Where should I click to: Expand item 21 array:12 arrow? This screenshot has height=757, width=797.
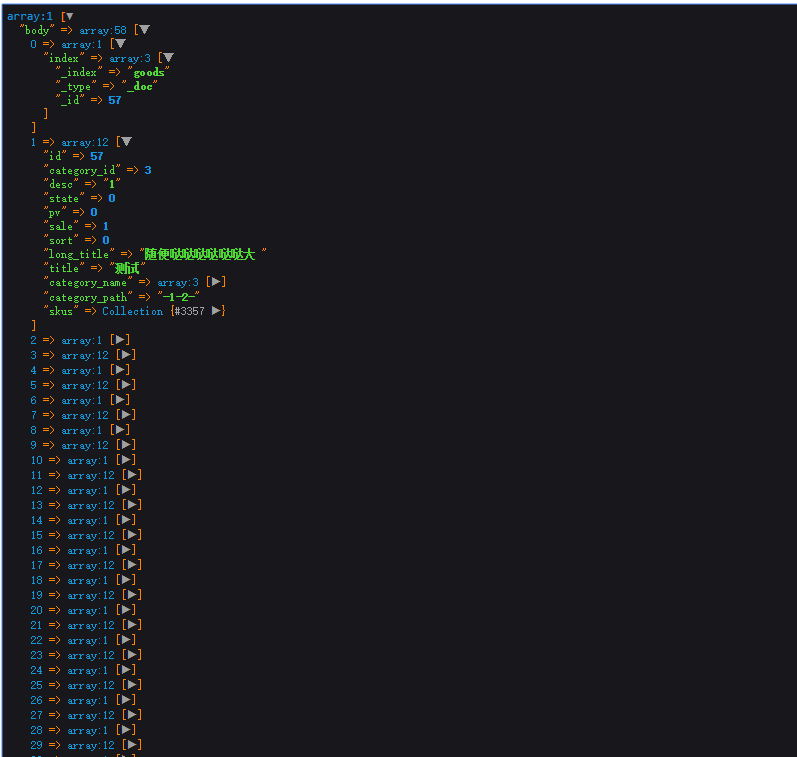tap(133, 625)
